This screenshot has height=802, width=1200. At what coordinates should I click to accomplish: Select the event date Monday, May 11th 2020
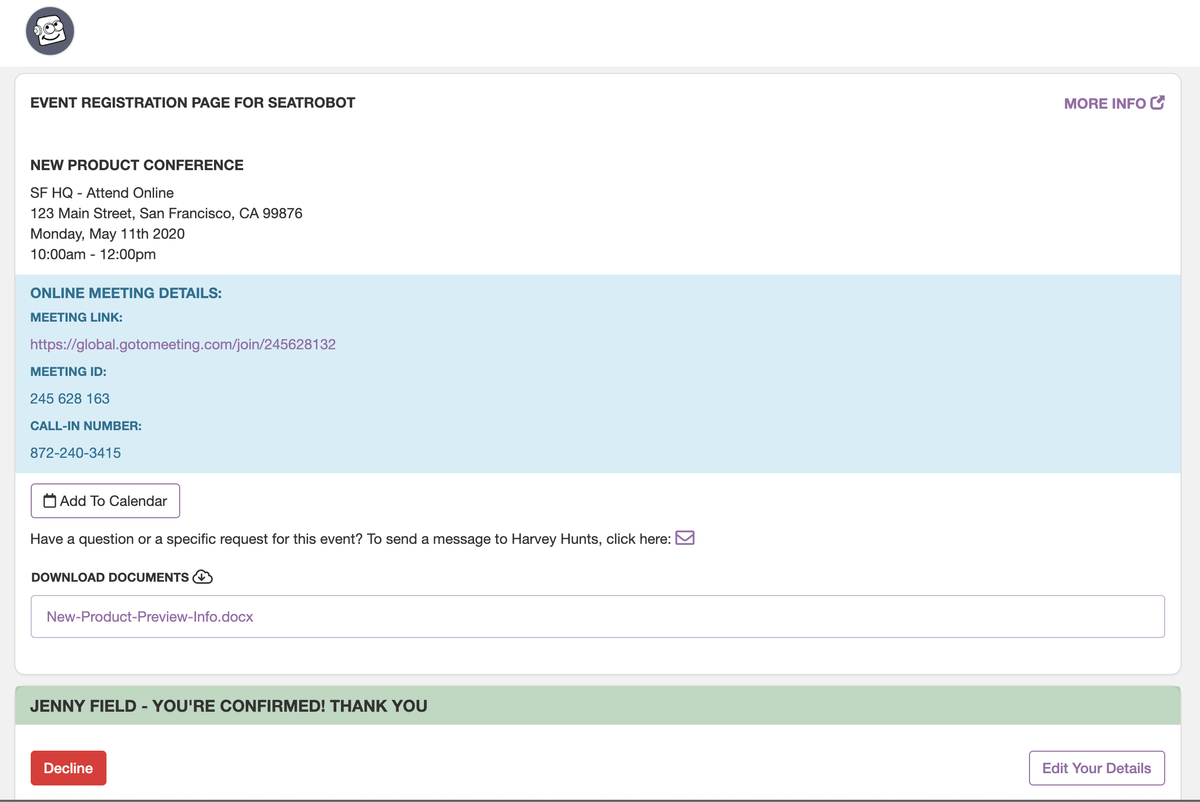pos(107,233)
